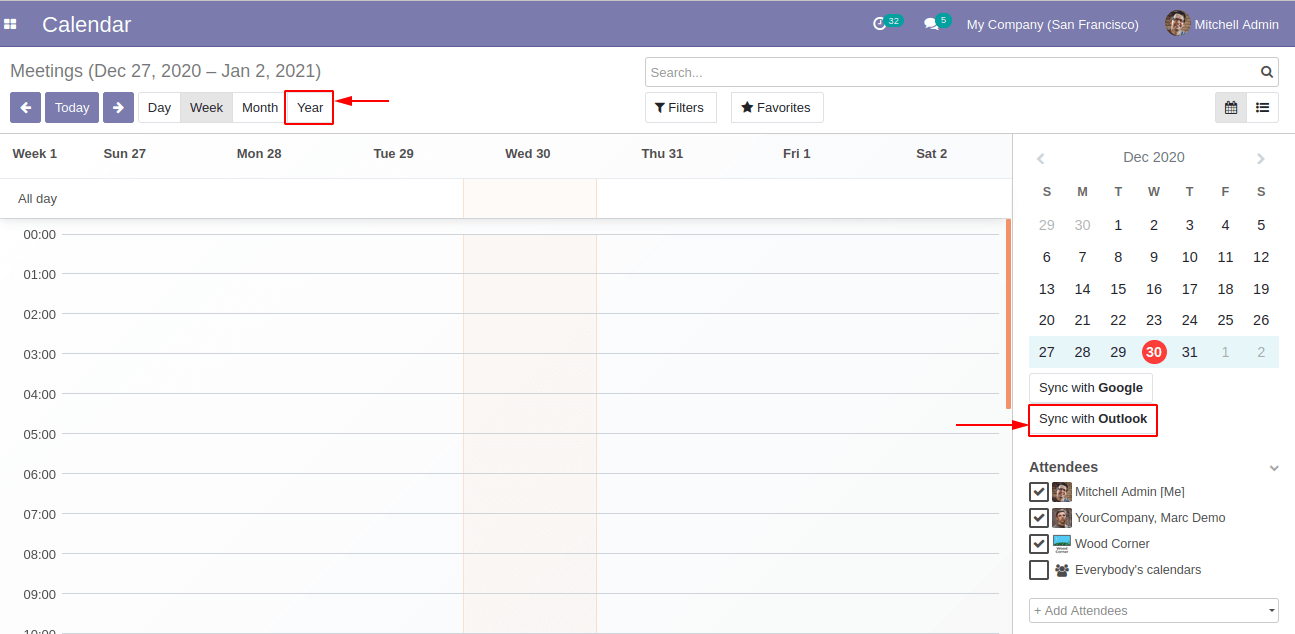Click Mitchell Admin avatar in top bar

(x=1177, y=24)
